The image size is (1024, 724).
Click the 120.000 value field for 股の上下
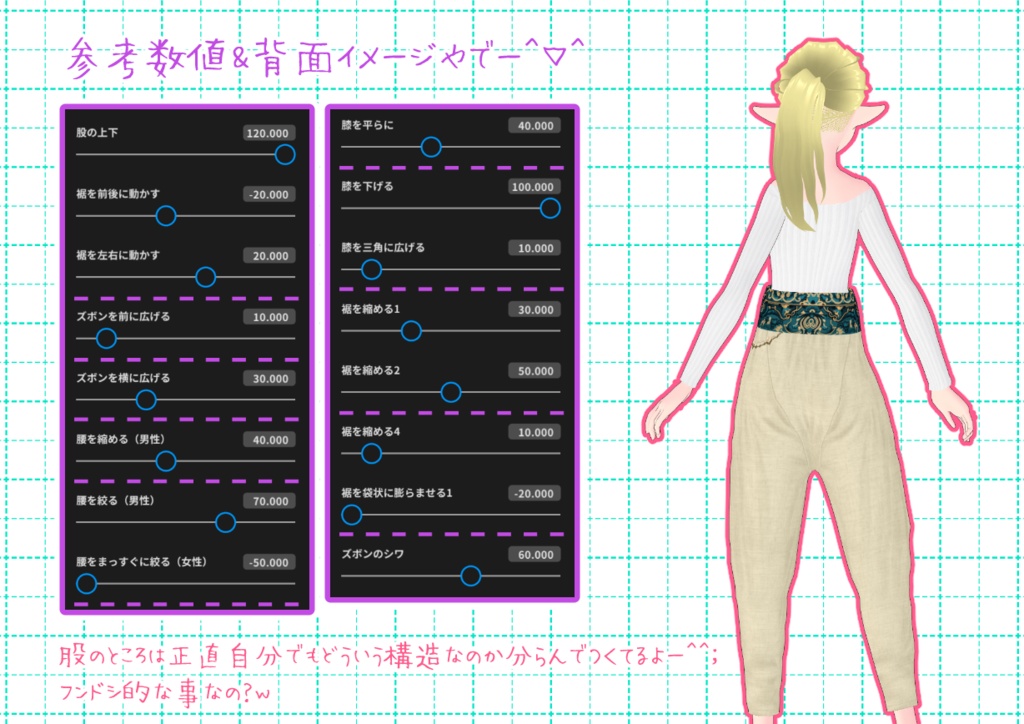(268, 133)
